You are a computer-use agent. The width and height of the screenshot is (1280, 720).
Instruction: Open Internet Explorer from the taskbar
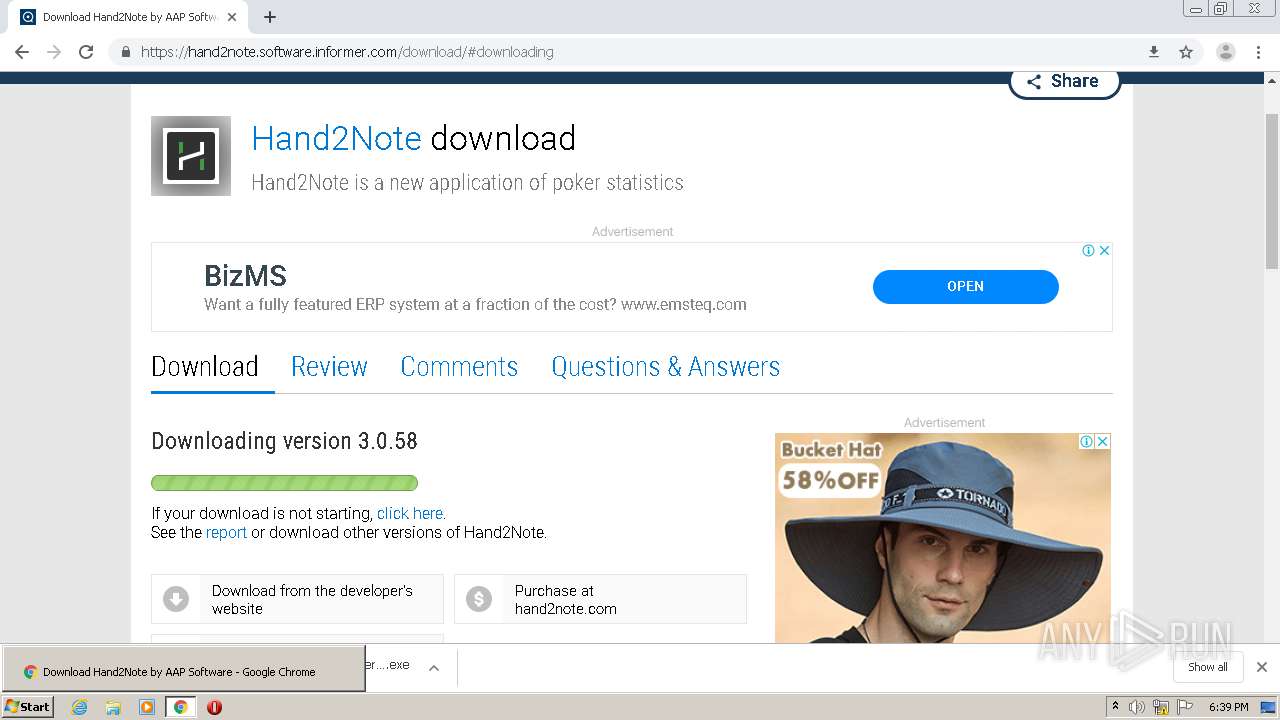click(80, 707)
